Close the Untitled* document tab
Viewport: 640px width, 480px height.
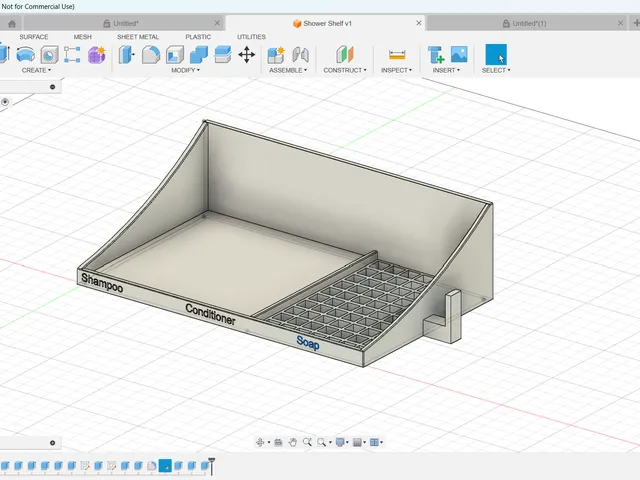point(217,23)
